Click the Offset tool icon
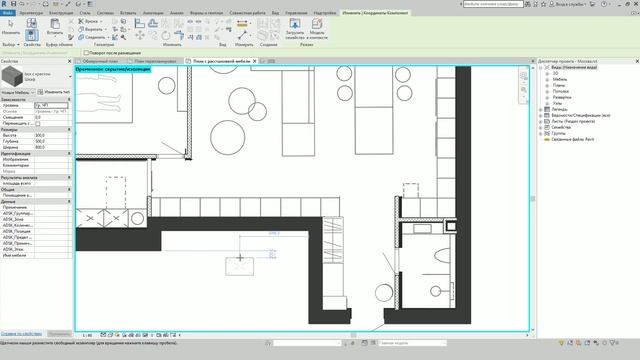The width and height of the screenshot is (640, 360). click(153, 23)
